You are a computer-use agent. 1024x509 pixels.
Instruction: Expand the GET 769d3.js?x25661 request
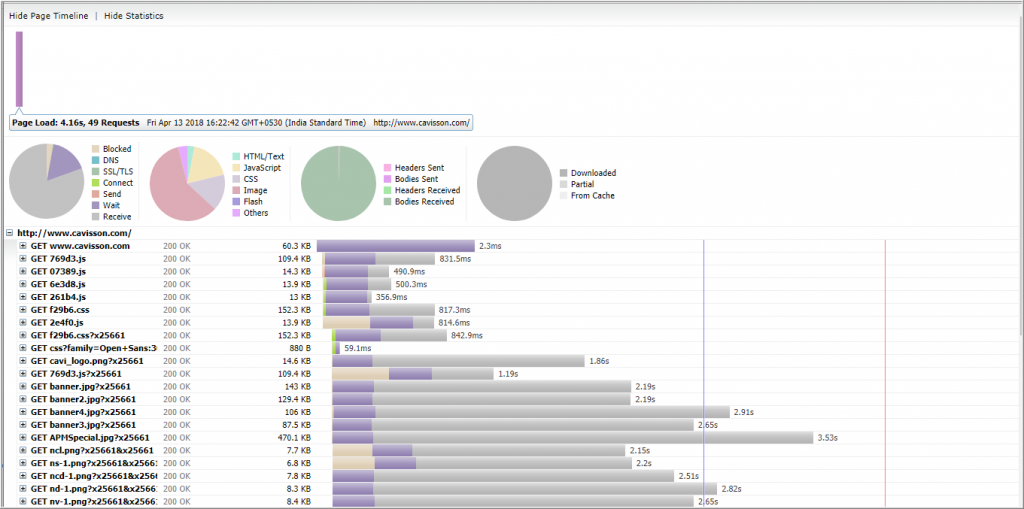(x=23, y=374)
